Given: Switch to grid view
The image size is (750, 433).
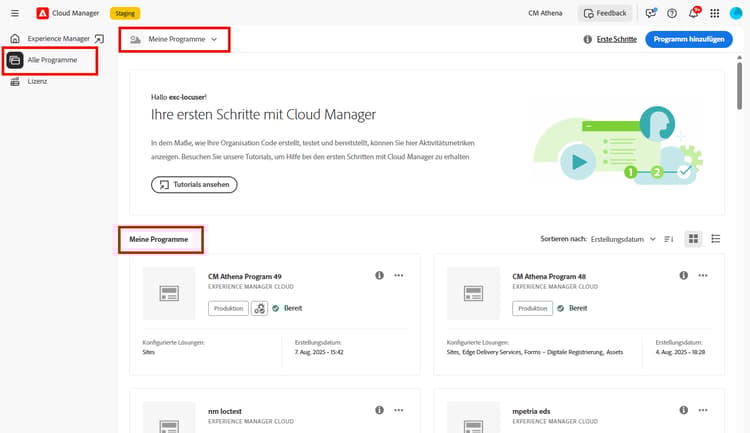Looking at the screenshot, I should (x=693, y=239).
